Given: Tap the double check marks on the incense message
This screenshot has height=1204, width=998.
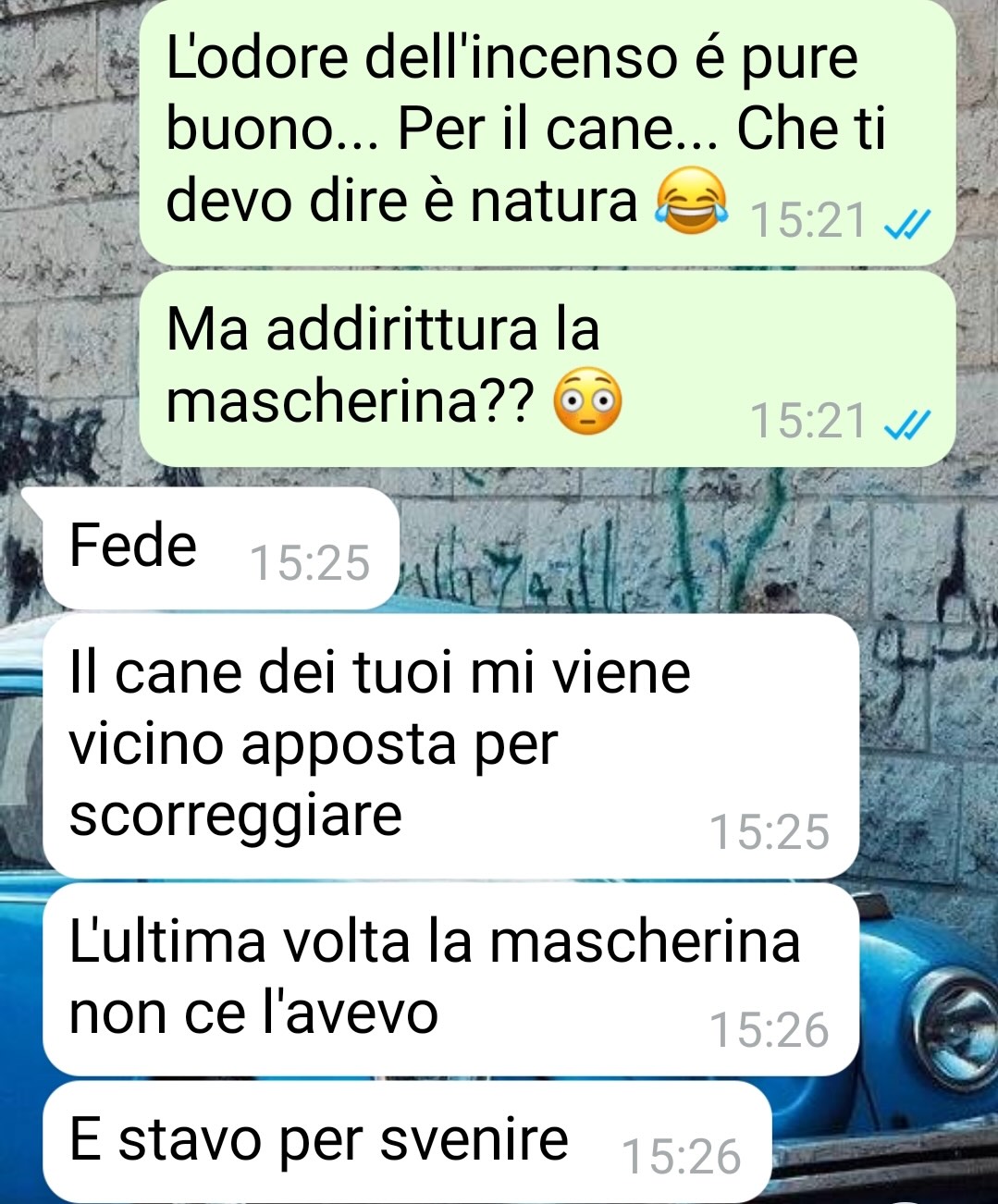Looking at the screenshot, I should 906,223.
